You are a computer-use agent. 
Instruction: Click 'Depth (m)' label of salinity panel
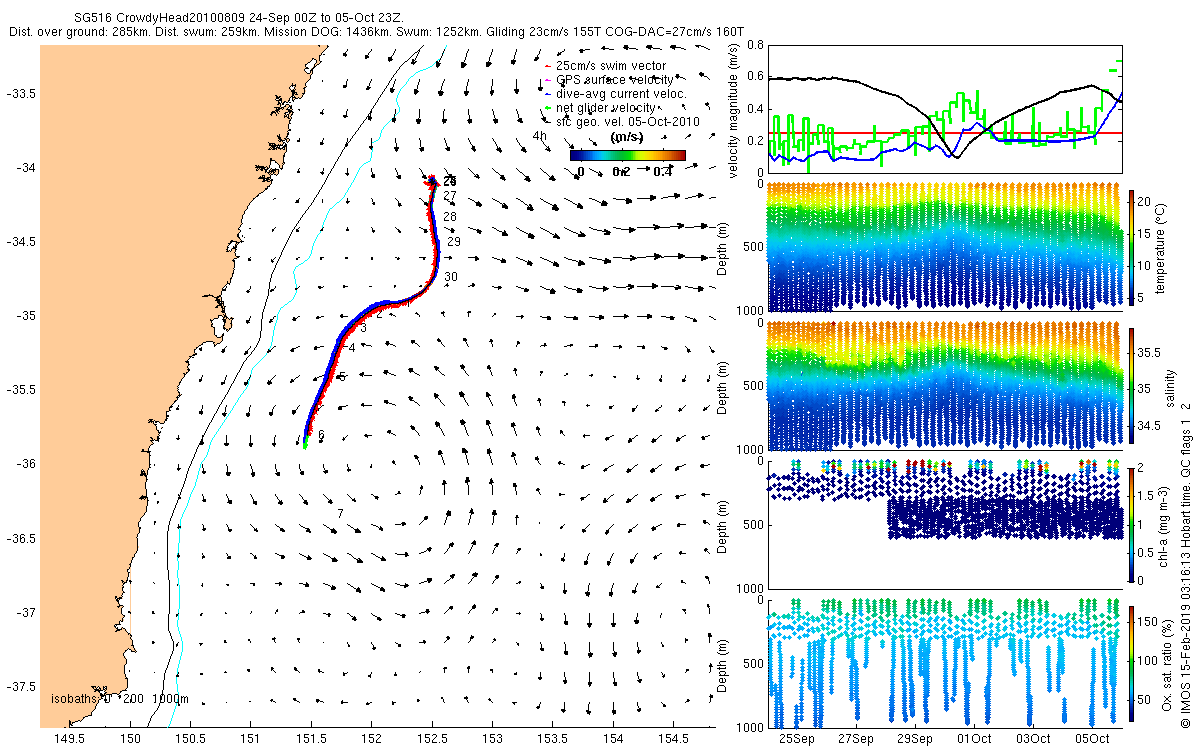point(721,386)
